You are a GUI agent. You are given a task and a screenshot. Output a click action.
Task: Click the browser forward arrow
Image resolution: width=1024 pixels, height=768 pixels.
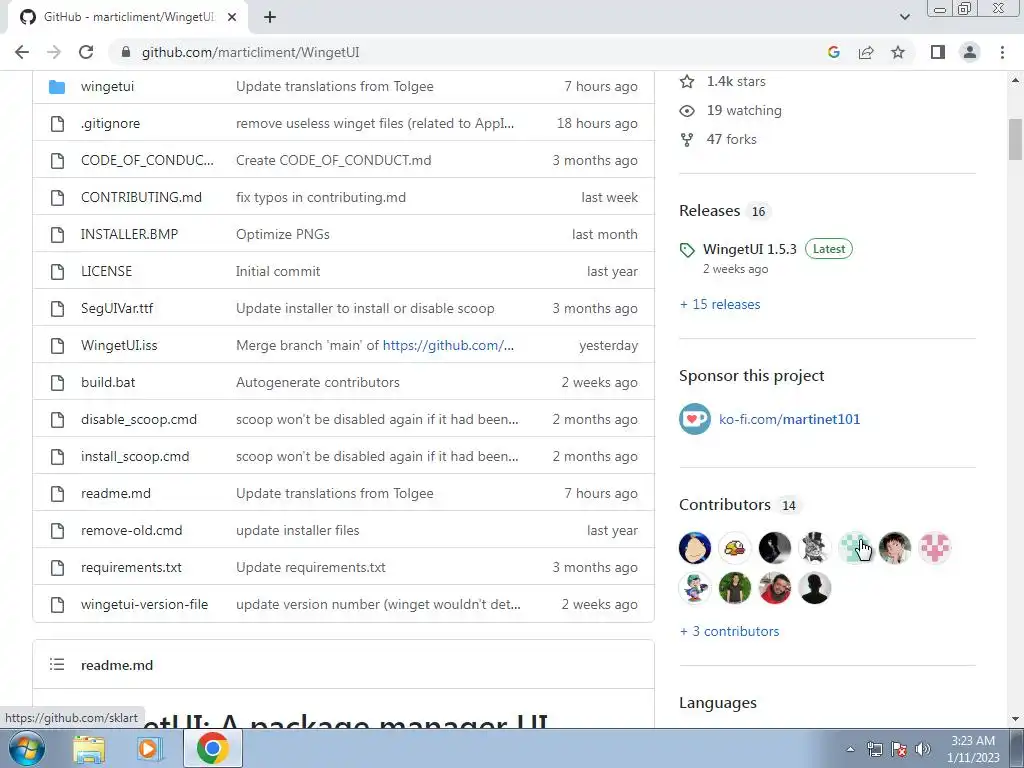[54, 52]
